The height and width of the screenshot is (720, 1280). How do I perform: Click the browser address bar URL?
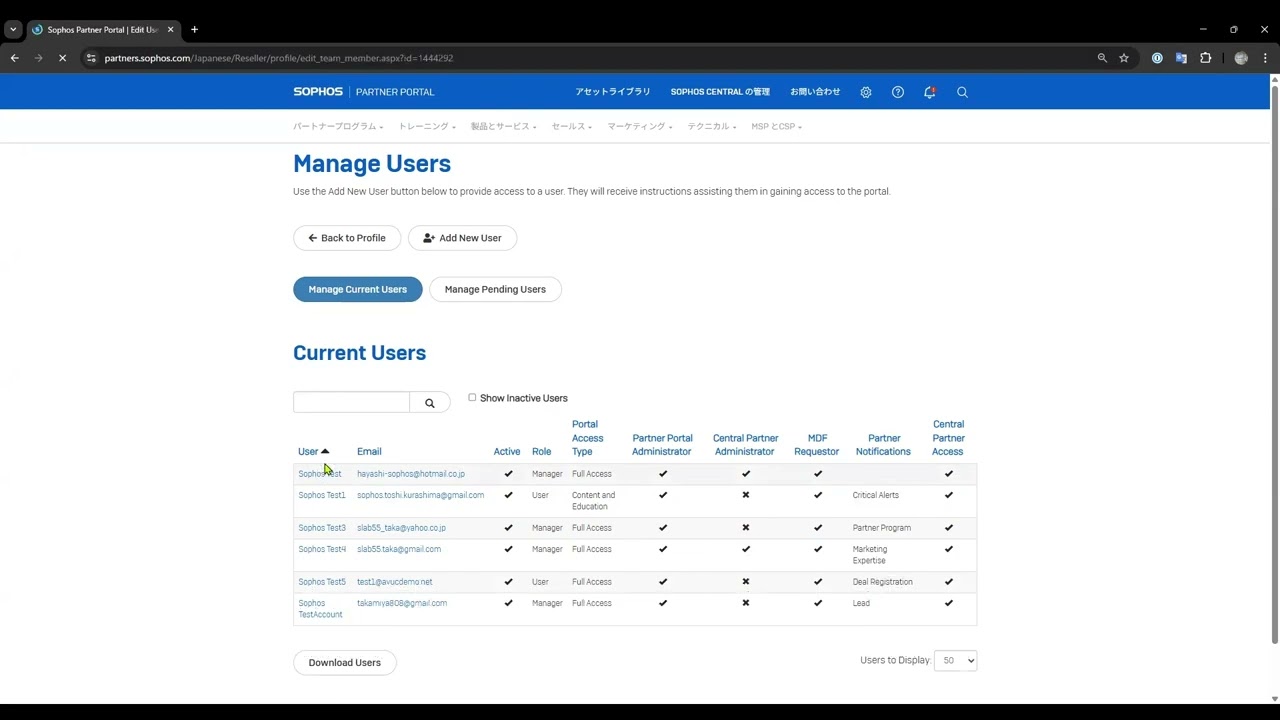click(x=279, y=58)
